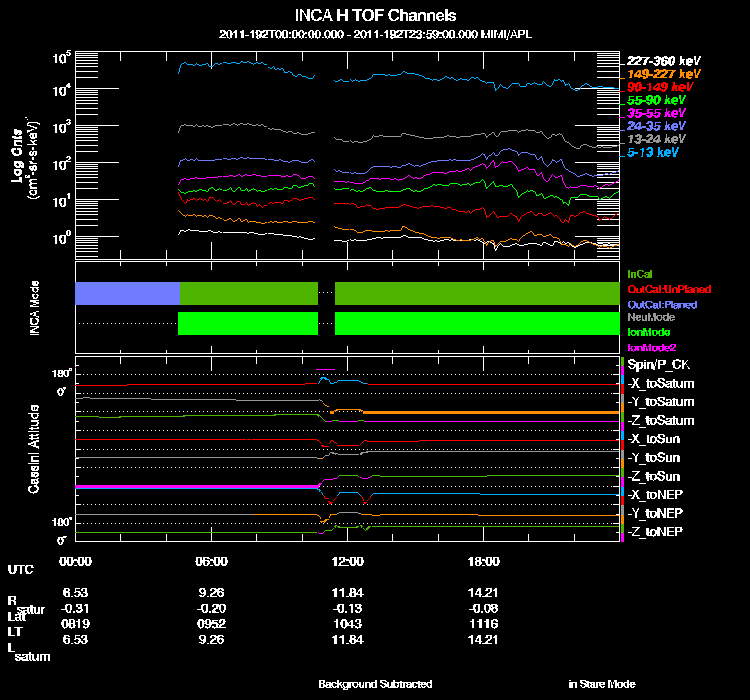Click the 149-227 keV orange legend label
Screen dimensions: 750x700
pyautogui.click(x=663, y=74)
